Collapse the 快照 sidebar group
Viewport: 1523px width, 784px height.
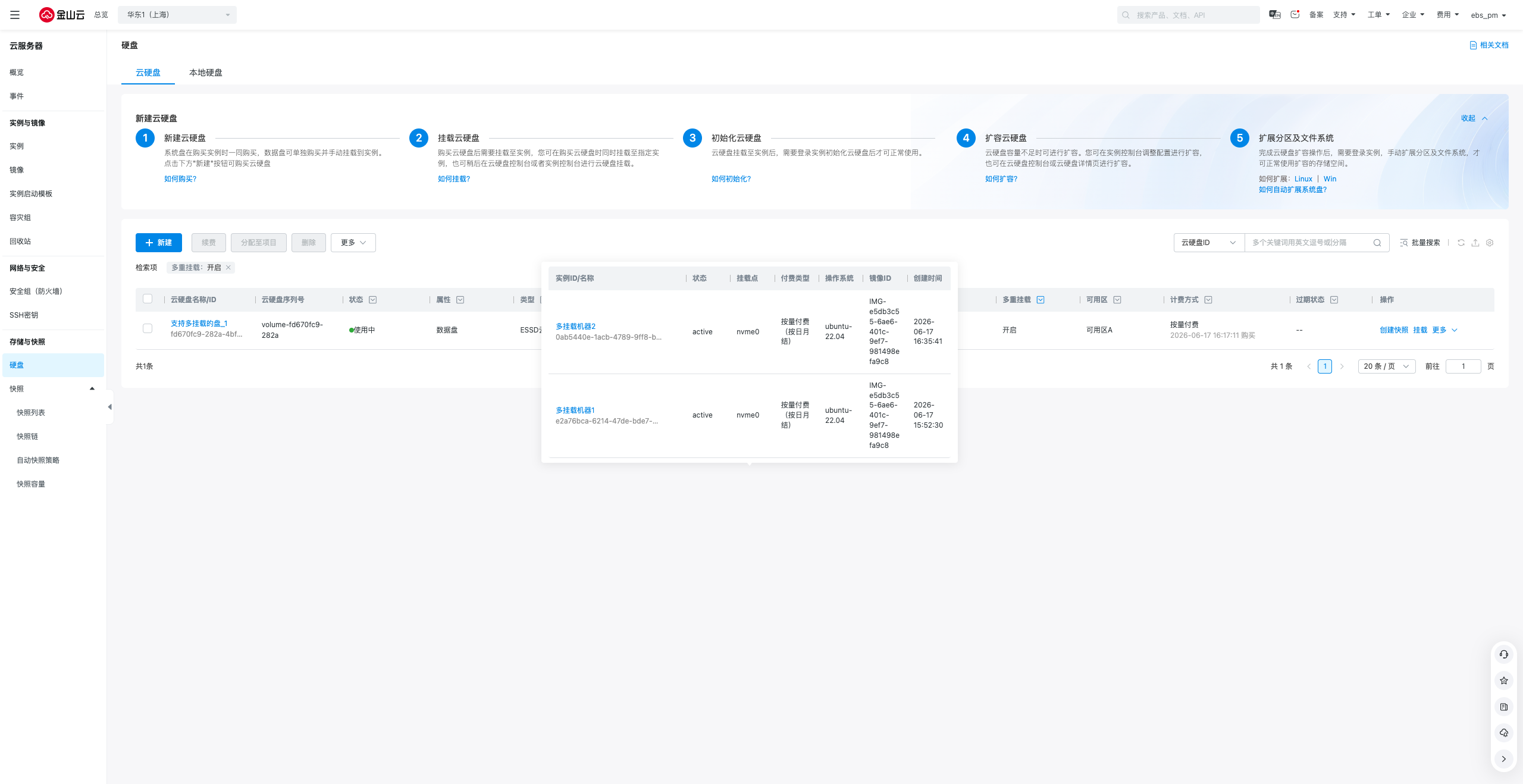click(92, 389)
